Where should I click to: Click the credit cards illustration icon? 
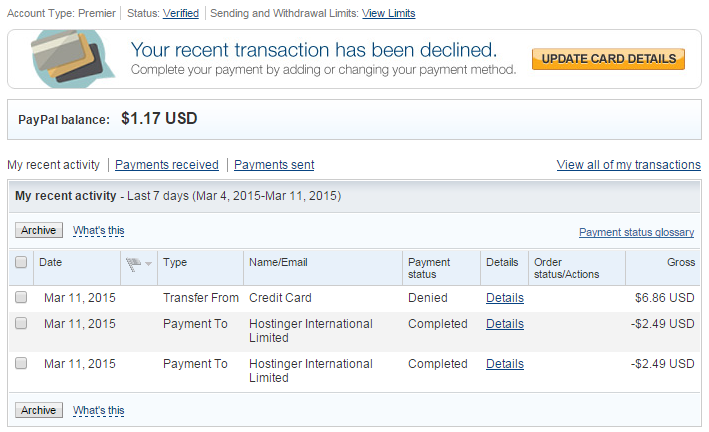[69, 58]
